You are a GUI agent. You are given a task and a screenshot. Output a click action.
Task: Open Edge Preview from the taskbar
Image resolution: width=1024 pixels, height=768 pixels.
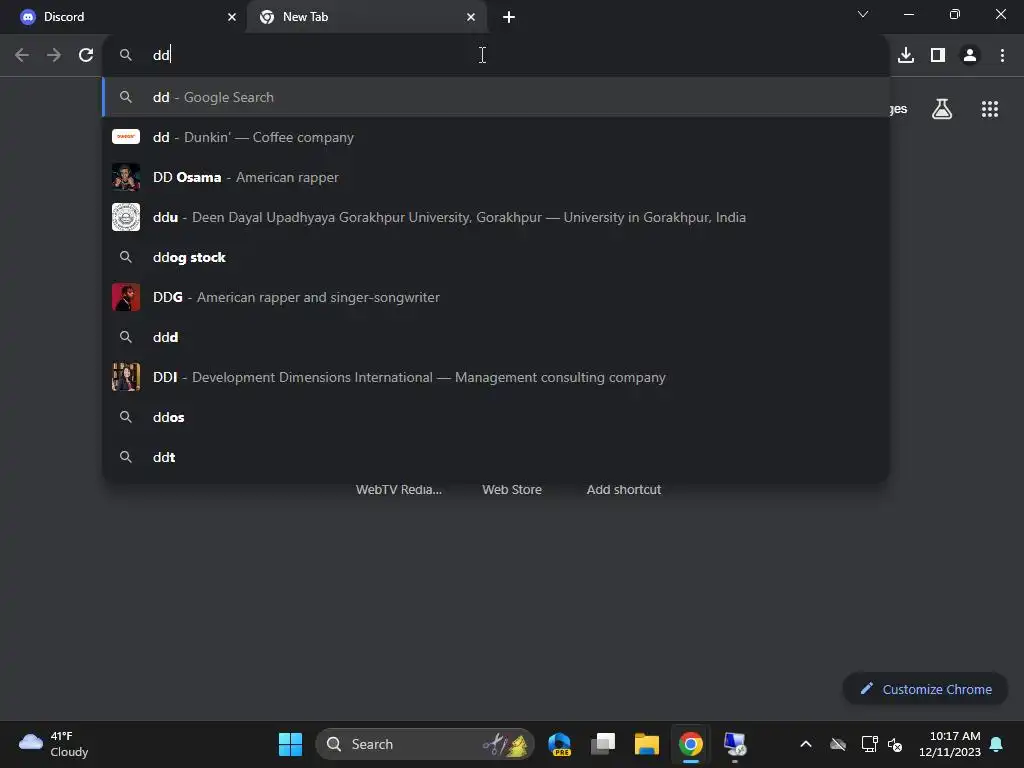560,744
